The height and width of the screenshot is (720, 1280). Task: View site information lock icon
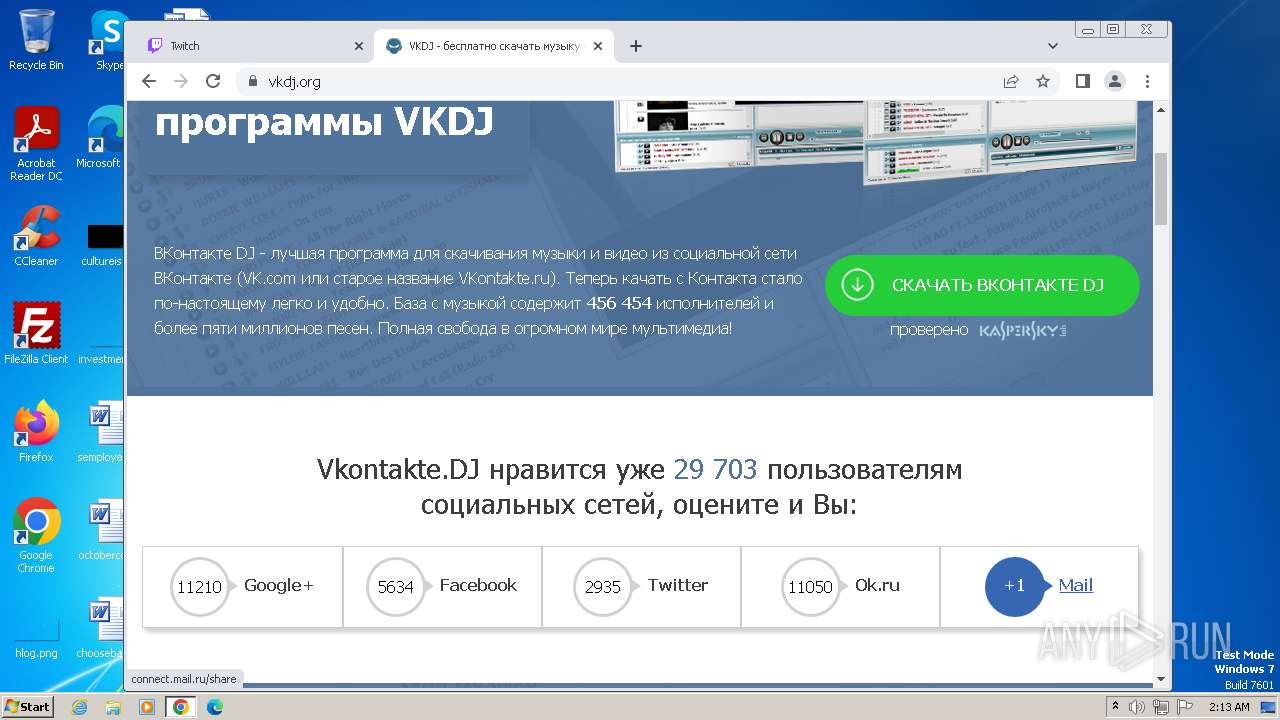pyautogui.click(x=252, y=81)
